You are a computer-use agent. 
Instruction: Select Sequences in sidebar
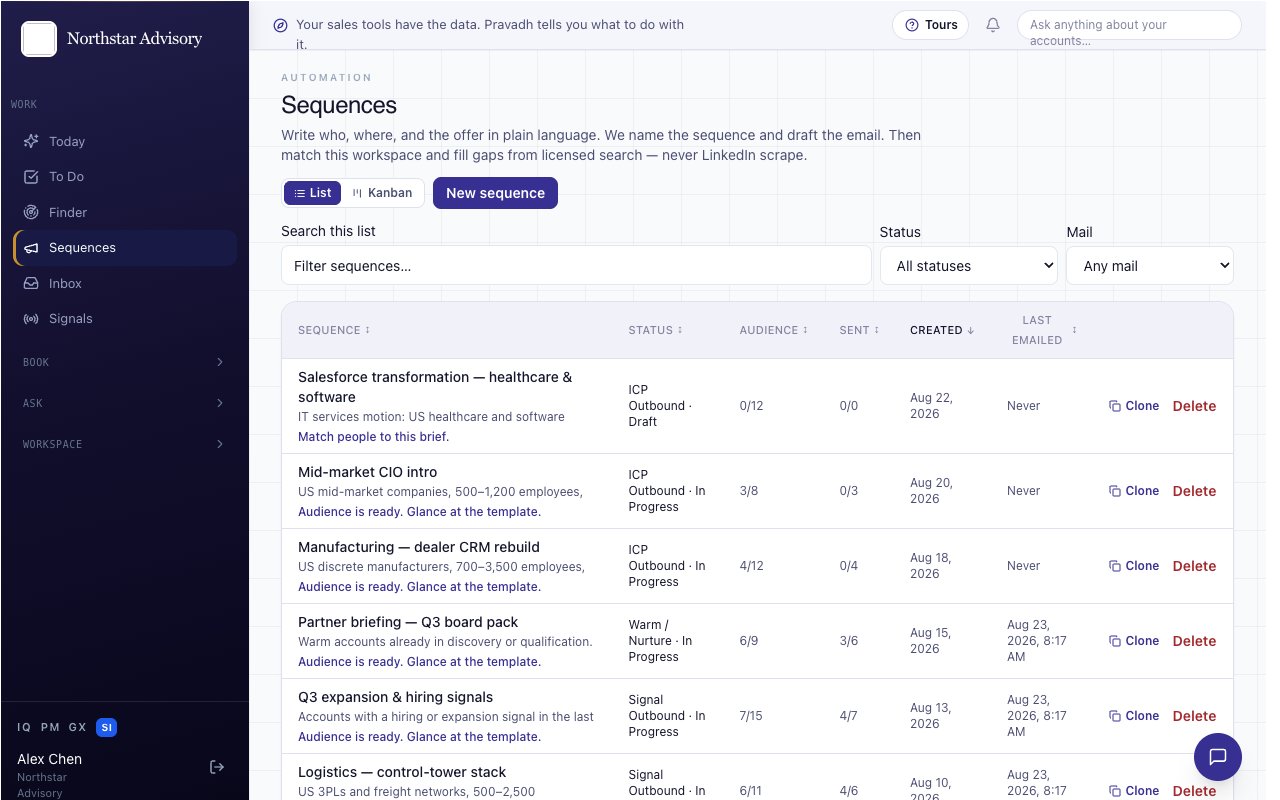(x=125, y=248)
